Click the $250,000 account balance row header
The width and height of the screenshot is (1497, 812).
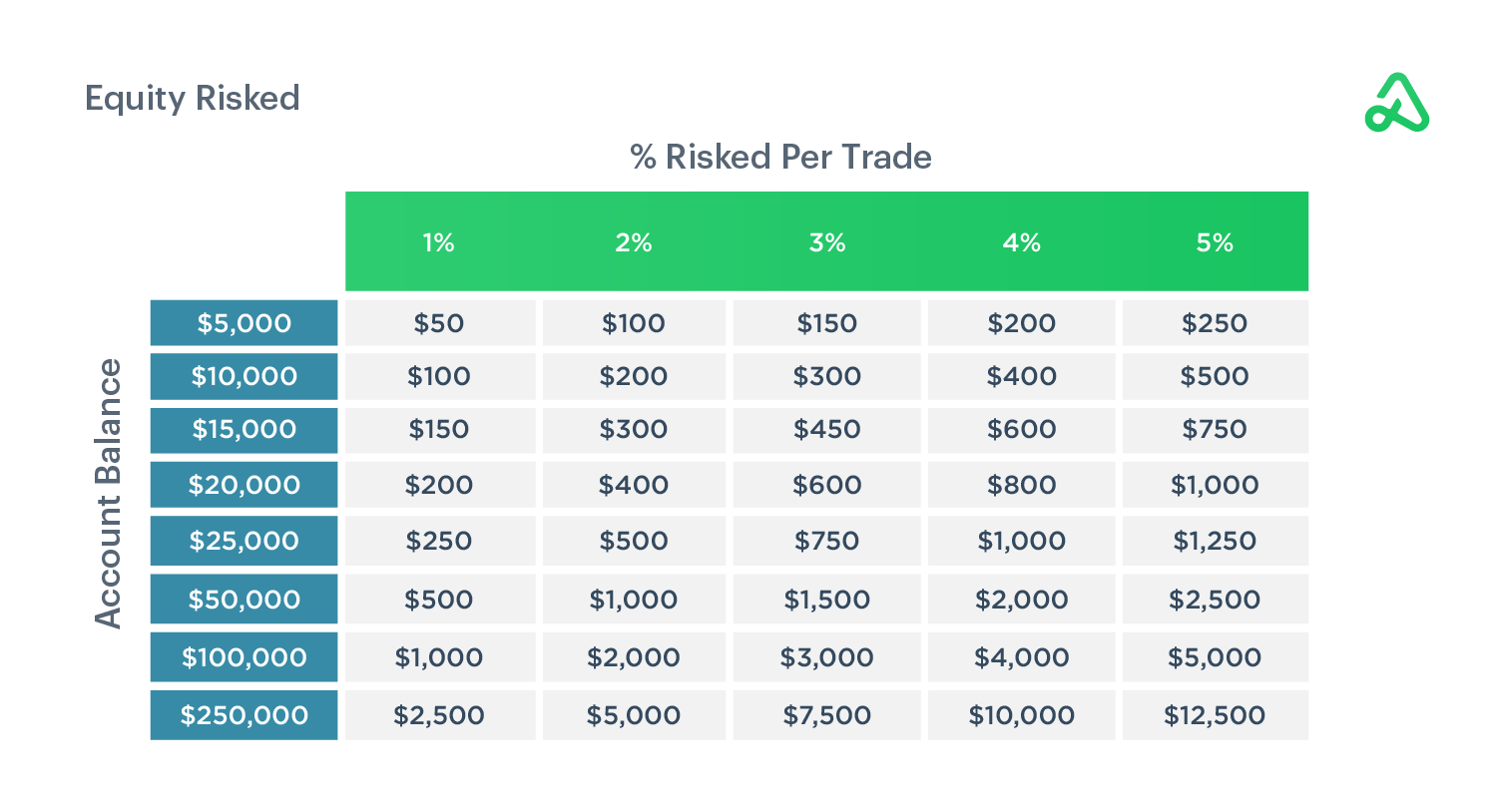pos(245,715)
